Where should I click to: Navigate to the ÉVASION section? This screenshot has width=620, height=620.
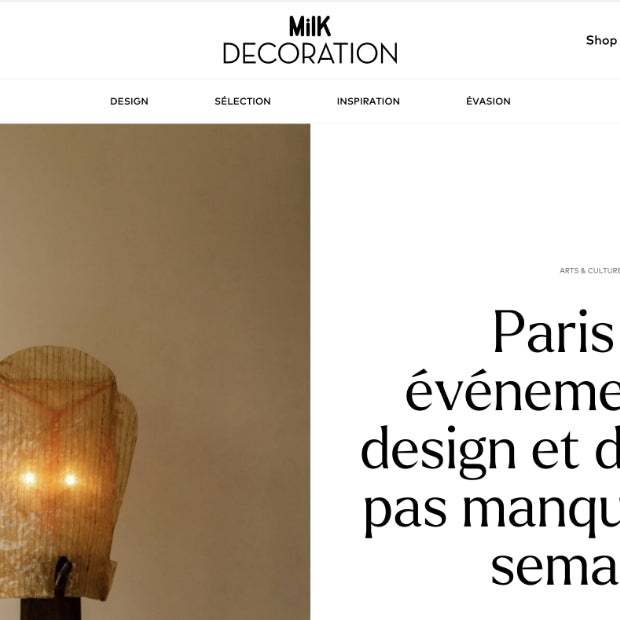tap(488, 101)
